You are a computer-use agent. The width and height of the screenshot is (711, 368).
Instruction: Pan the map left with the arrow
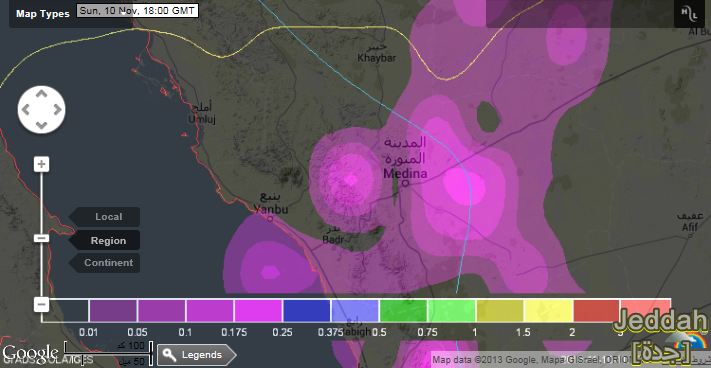click(26, 110)
